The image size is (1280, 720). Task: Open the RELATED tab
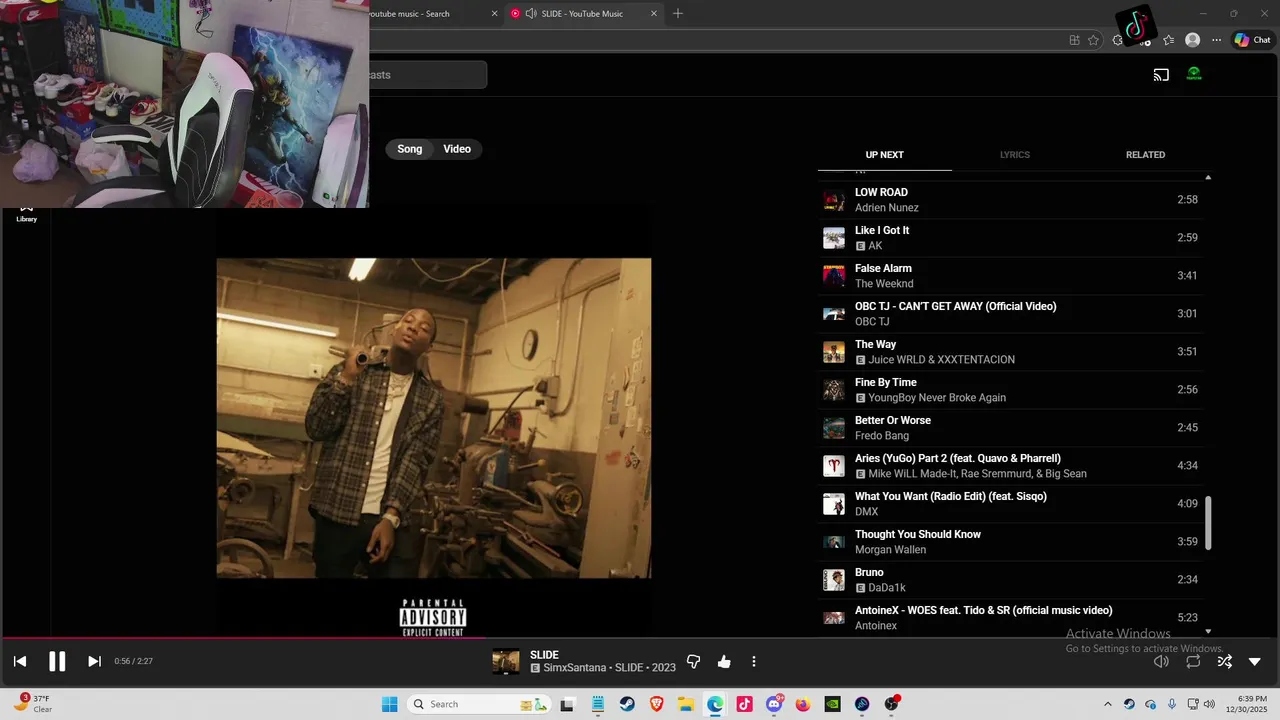click(x=1145, y=155)
